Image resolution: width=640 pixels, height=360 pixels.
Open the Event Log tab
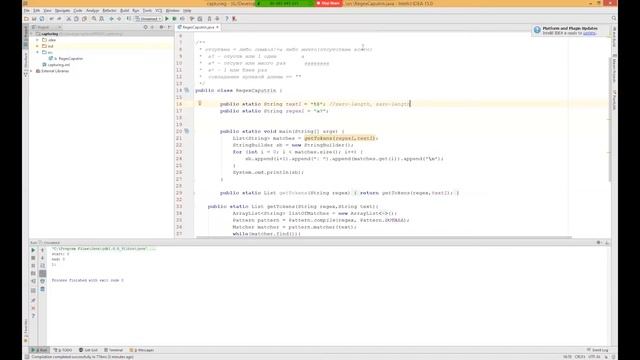coord(598,350)
